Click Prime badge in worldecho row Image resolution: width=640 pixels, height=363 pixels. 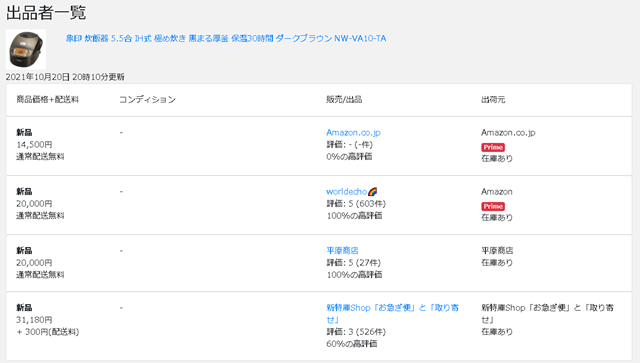(493, 207)
